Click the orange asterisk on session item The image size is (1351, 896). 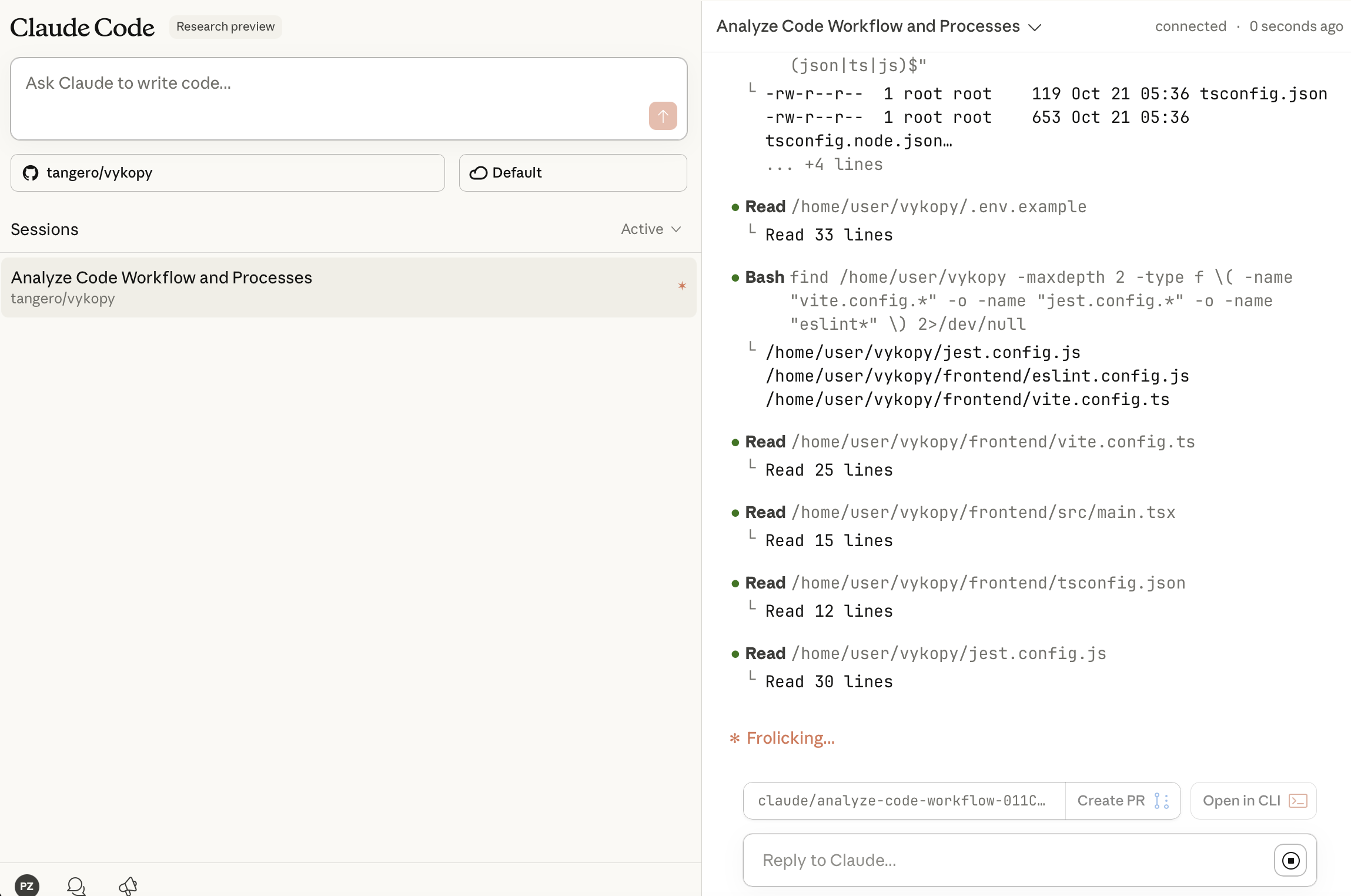682,286
